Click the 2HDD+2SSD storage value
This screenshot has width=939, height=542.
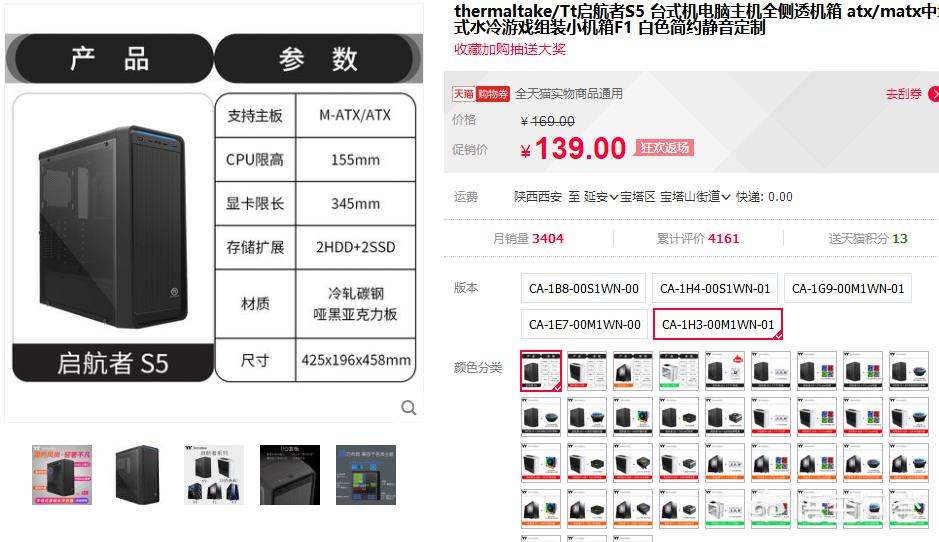pos(355,247)
